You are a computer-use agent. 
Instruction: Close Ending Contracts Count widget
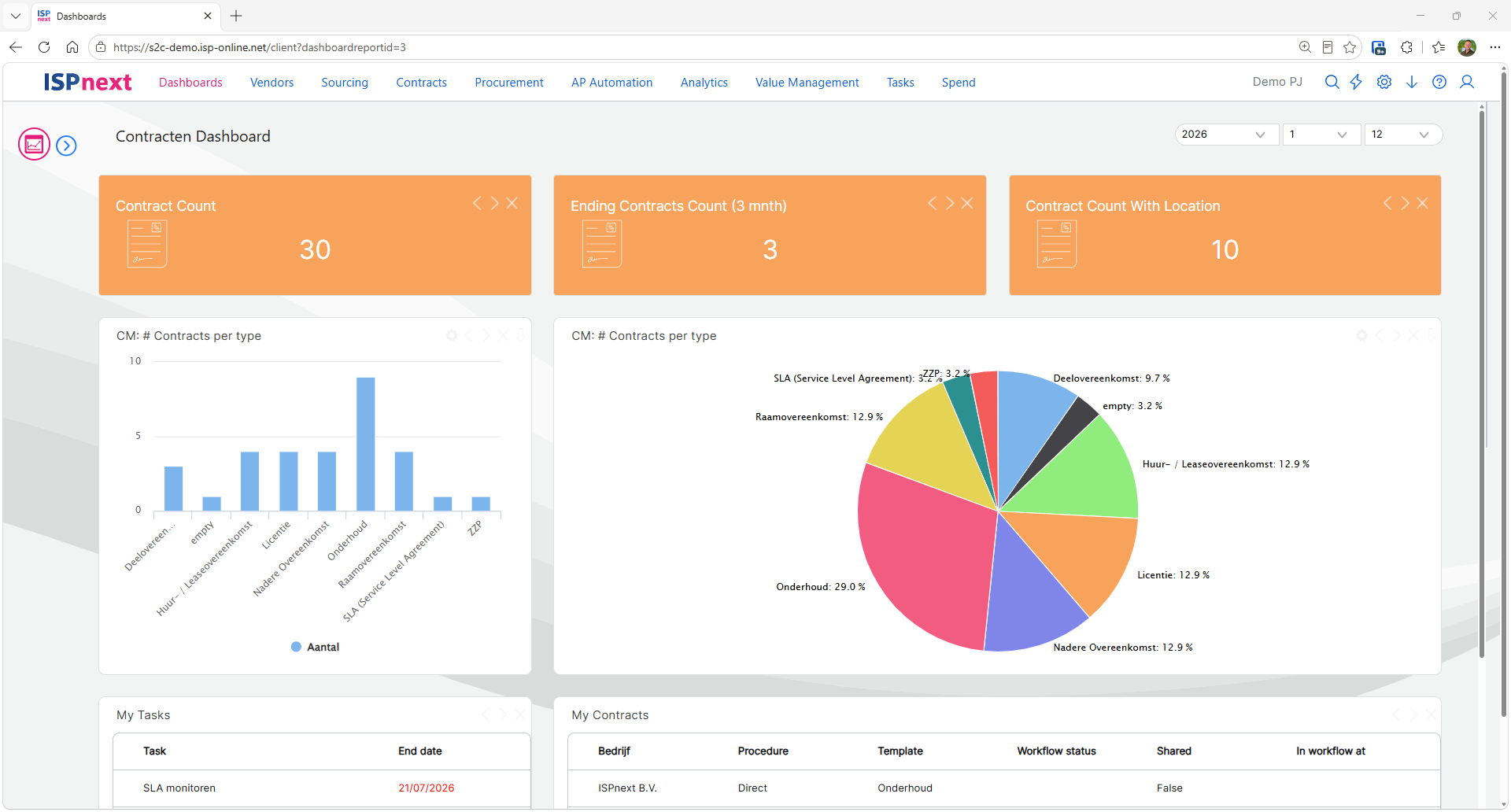click(967, 203)
